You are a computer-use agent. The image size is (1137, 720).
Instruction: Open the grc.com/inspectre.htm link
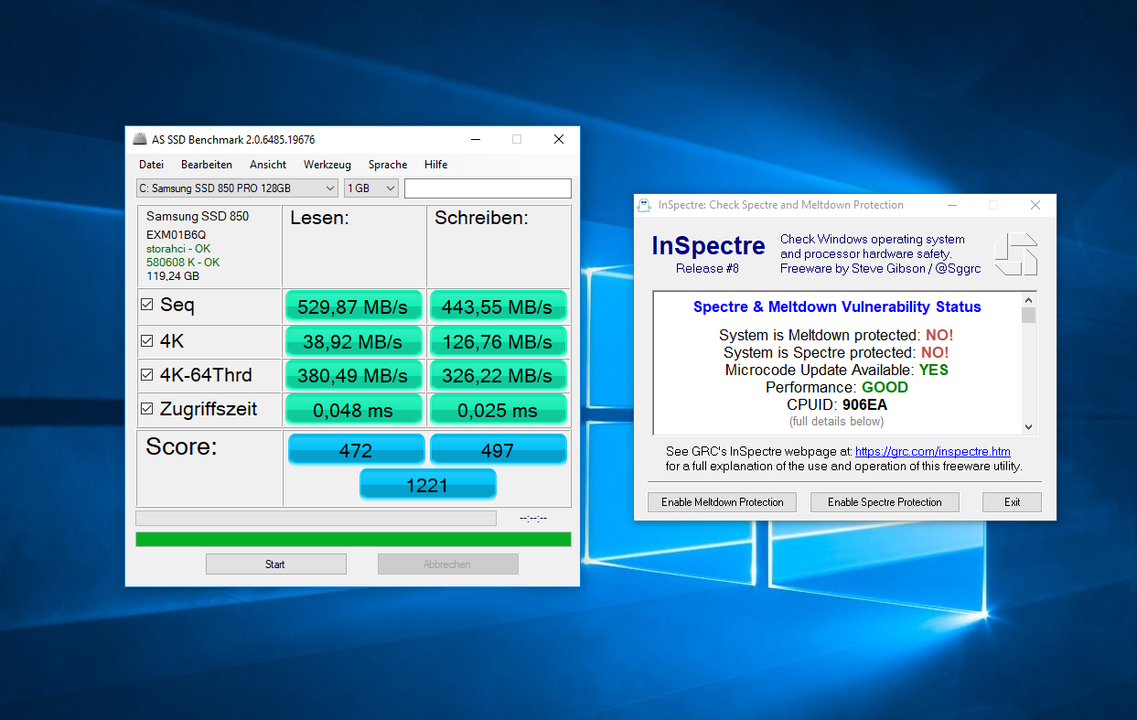click(933, 451)
